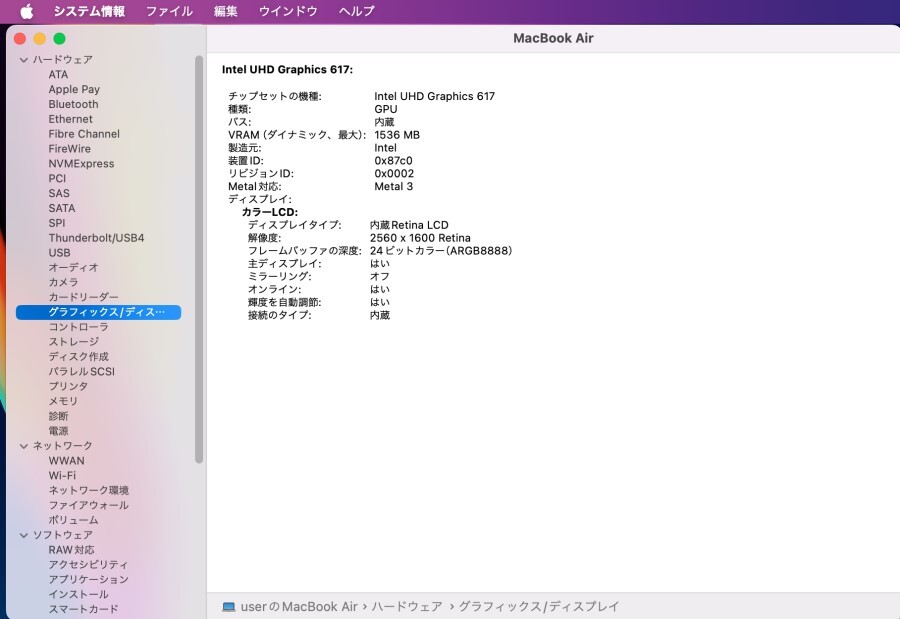Select ネットワーク環境 in sidebar
Viewport: 900px width, 619px height.
point(89,491)
